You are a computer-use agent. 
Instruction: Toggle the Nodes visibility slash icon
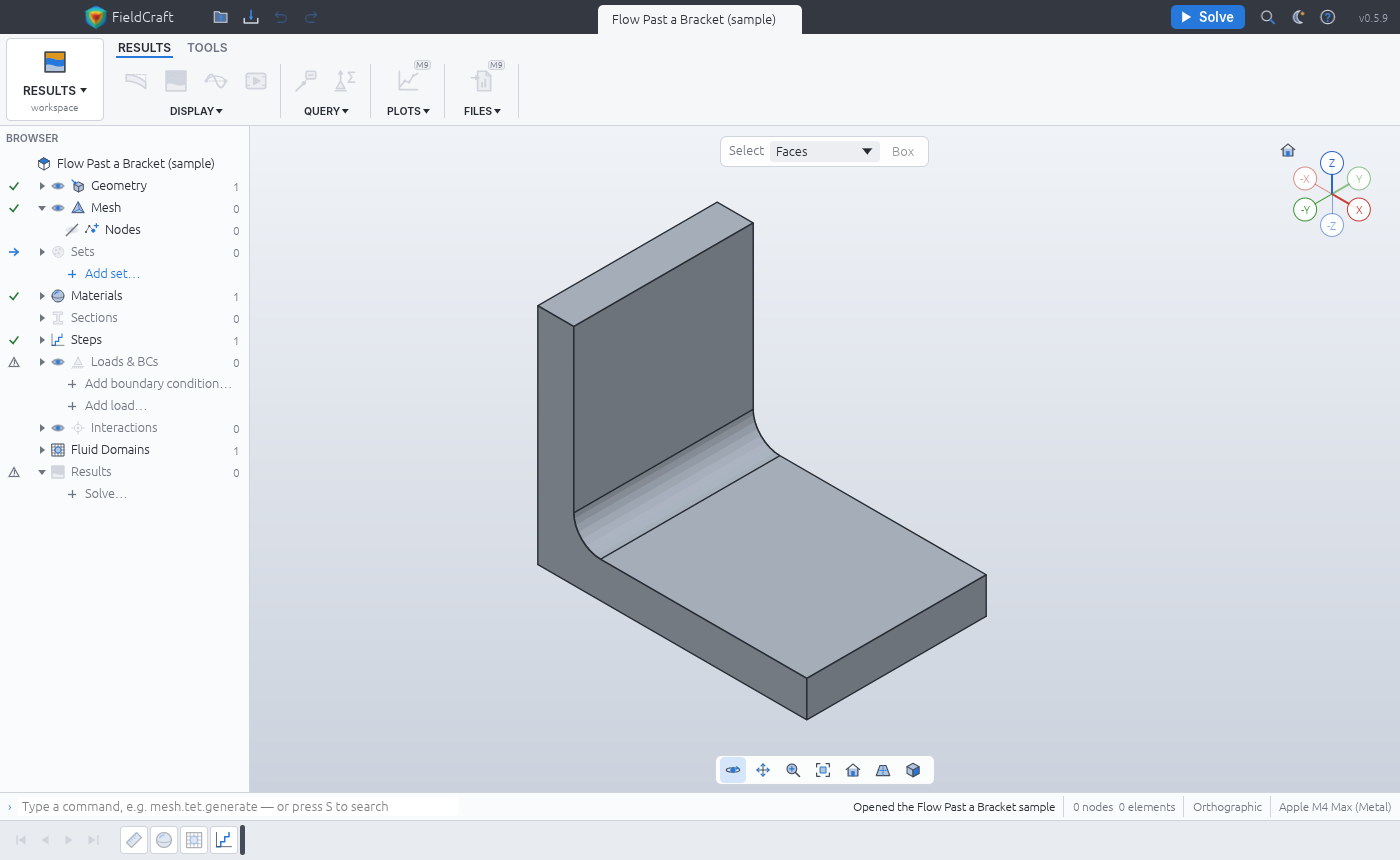[x=72, y=230]
